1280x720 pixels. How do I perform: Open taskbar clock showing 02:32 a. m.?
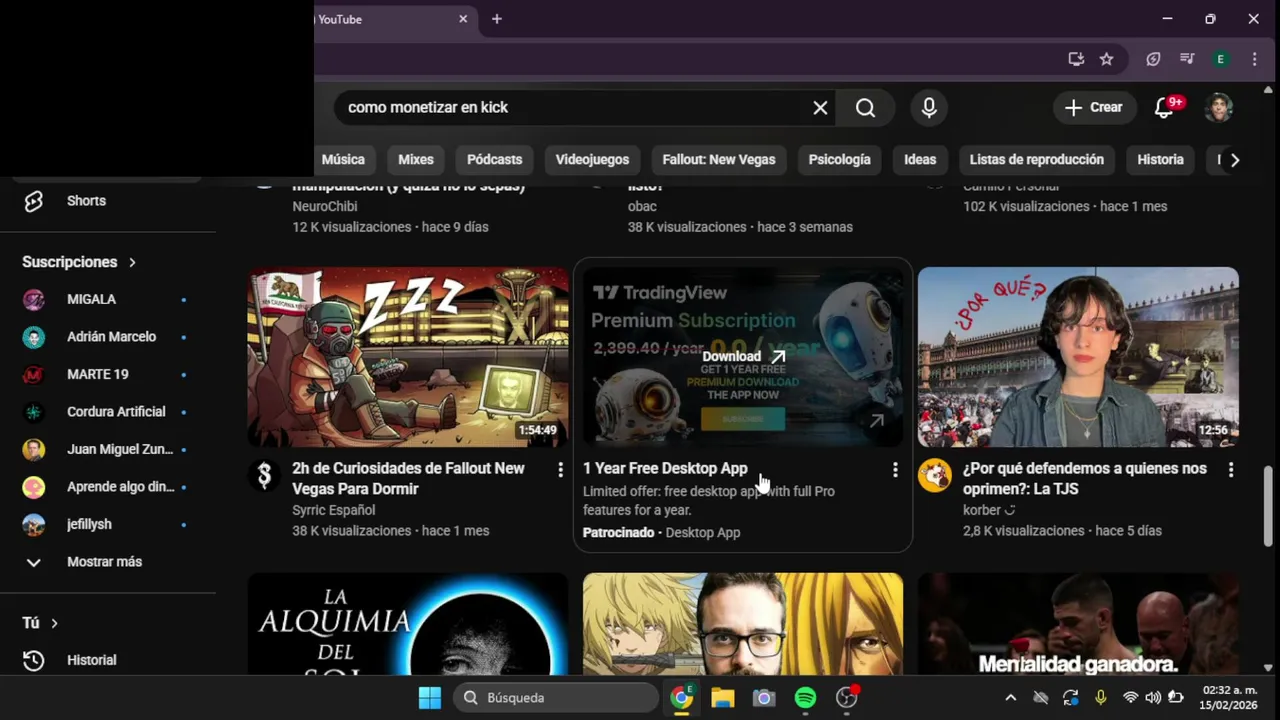pyautogui.click(x=1229, y=698)
